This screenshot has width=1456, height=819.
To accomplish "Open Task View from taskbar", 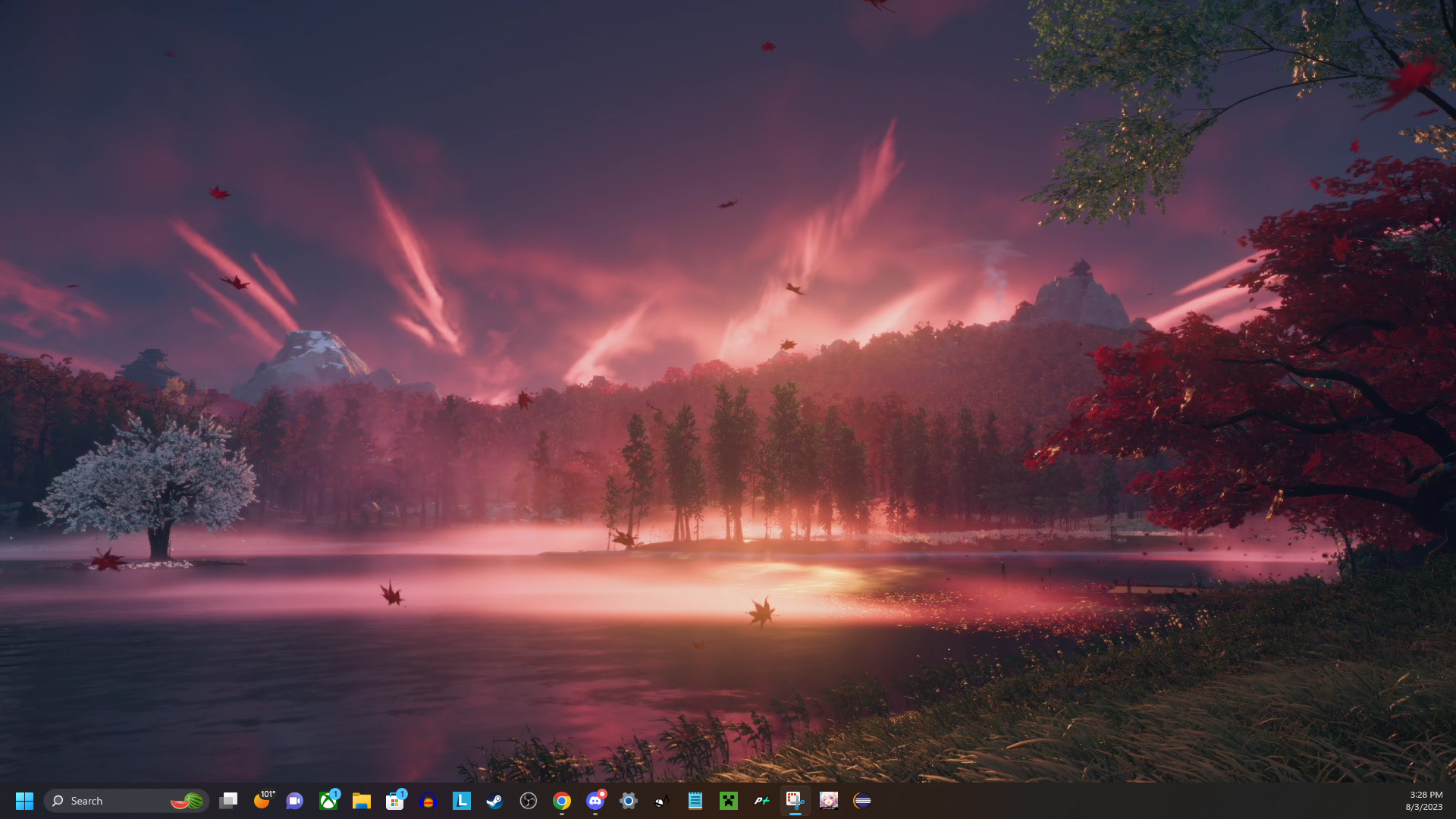I will pos(228,801).
